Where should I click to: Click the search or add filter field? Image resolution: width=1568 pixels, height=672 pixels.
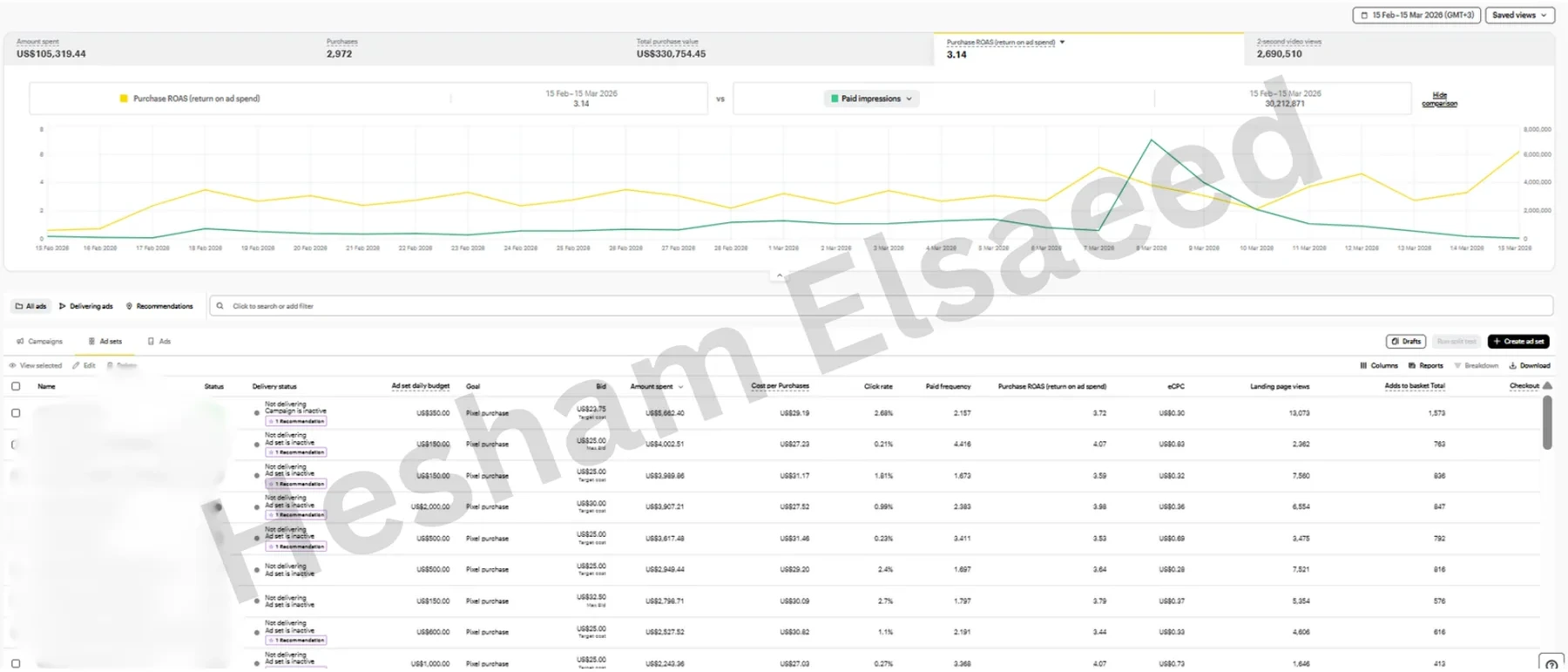tap(881, 306)
